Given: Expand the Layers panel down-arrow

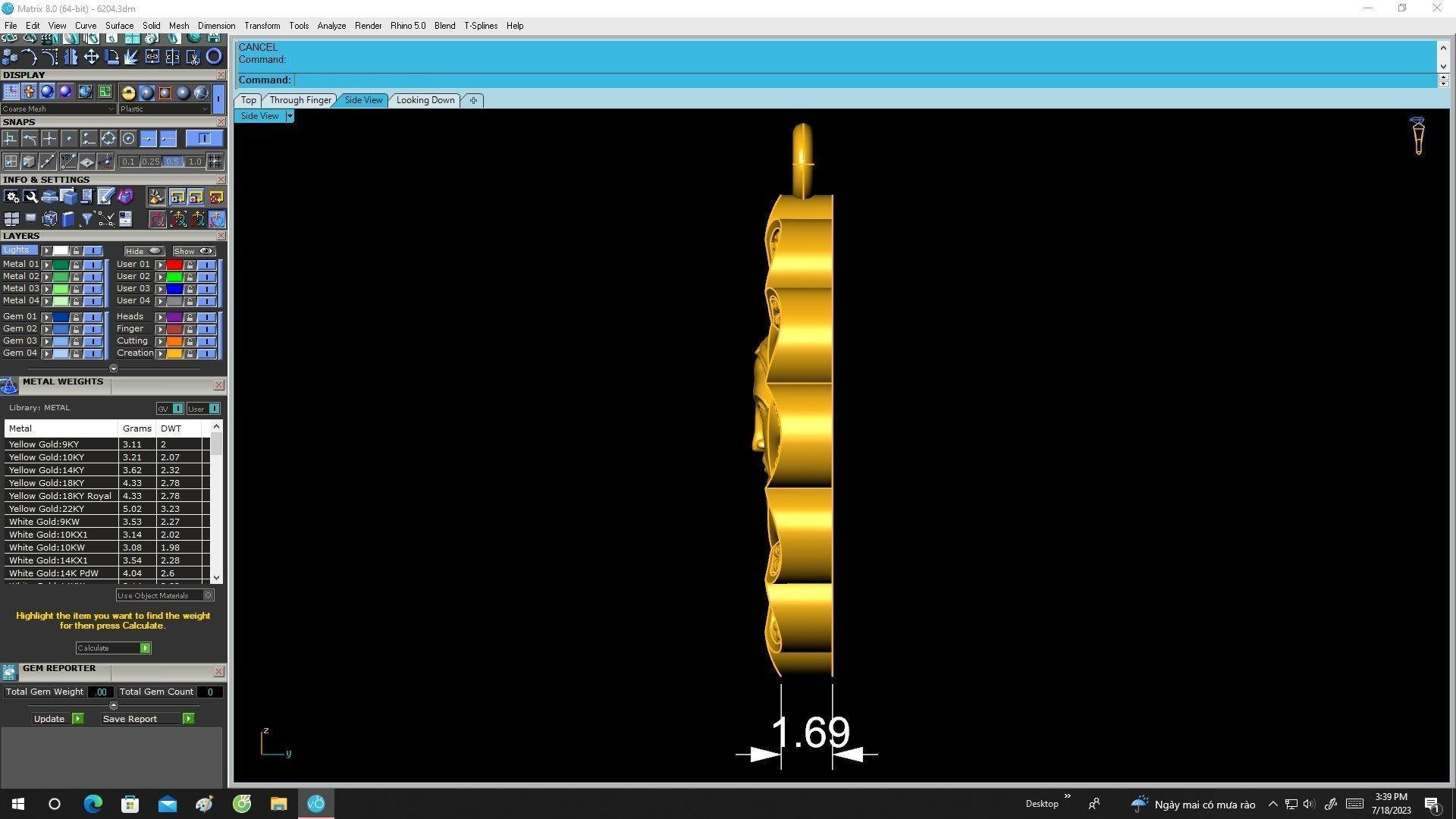Looking at the screenshot, I should pos(114,369).
